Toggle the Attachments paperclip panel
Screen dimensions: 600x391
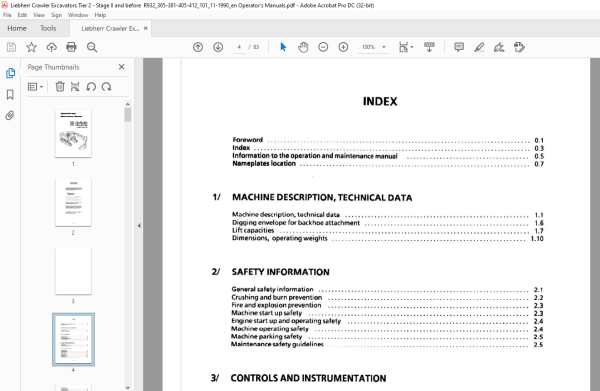click(x=10, y=115)
